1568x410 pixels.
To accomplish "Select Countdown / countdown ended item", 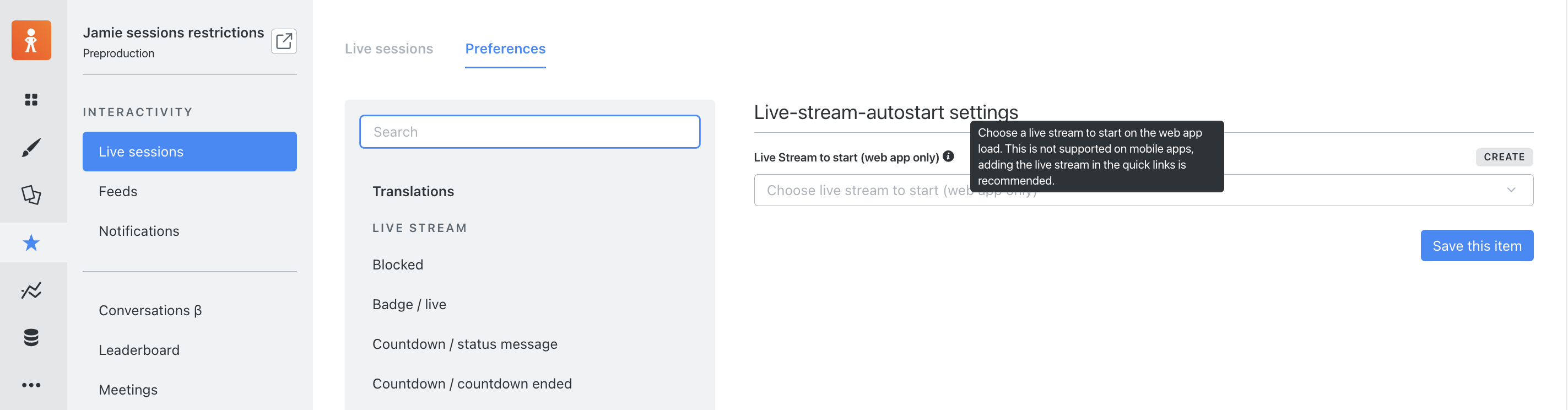I will (472, 384).
